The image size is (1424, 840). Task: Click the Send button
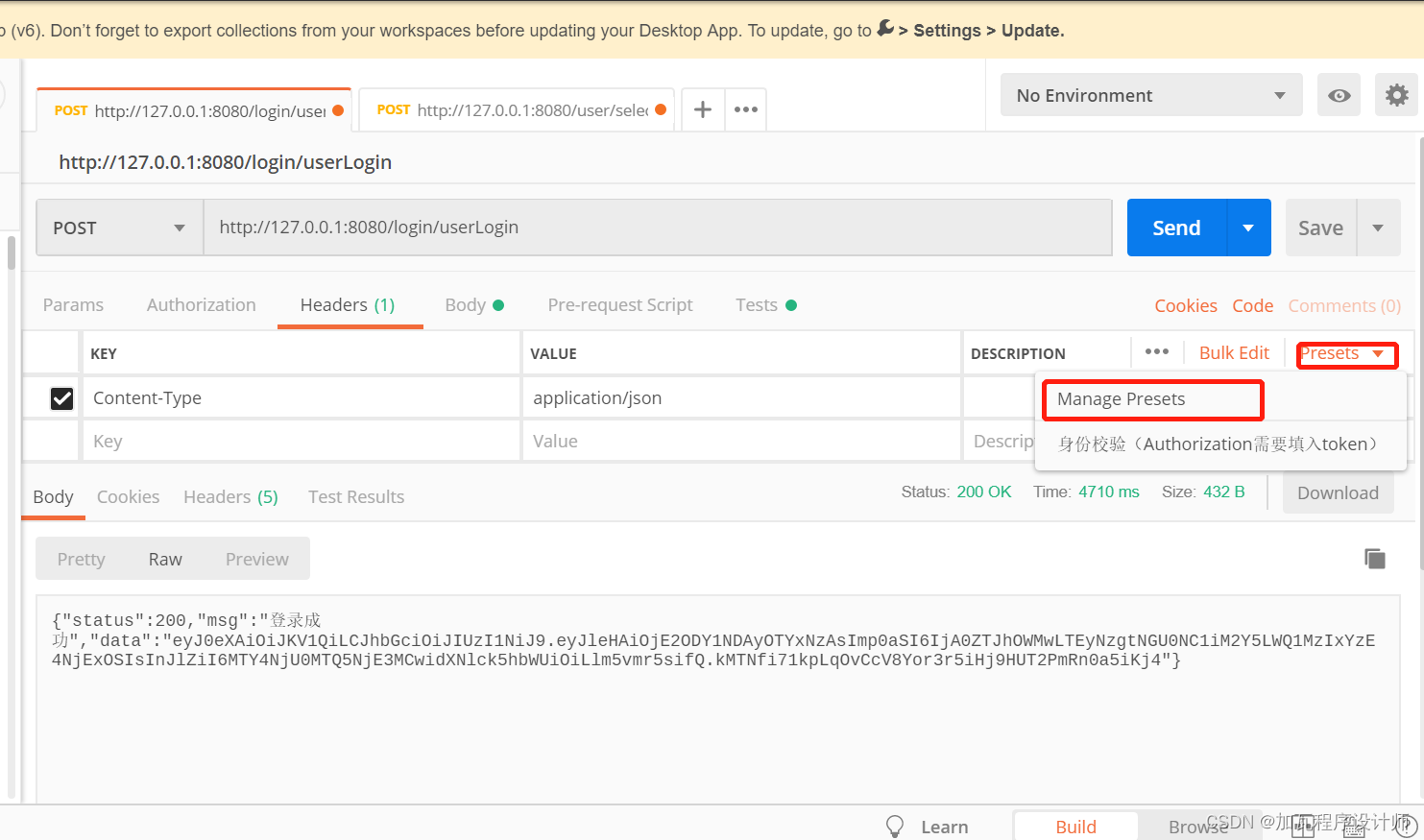pyautogui.click(x=1177, y=228)
